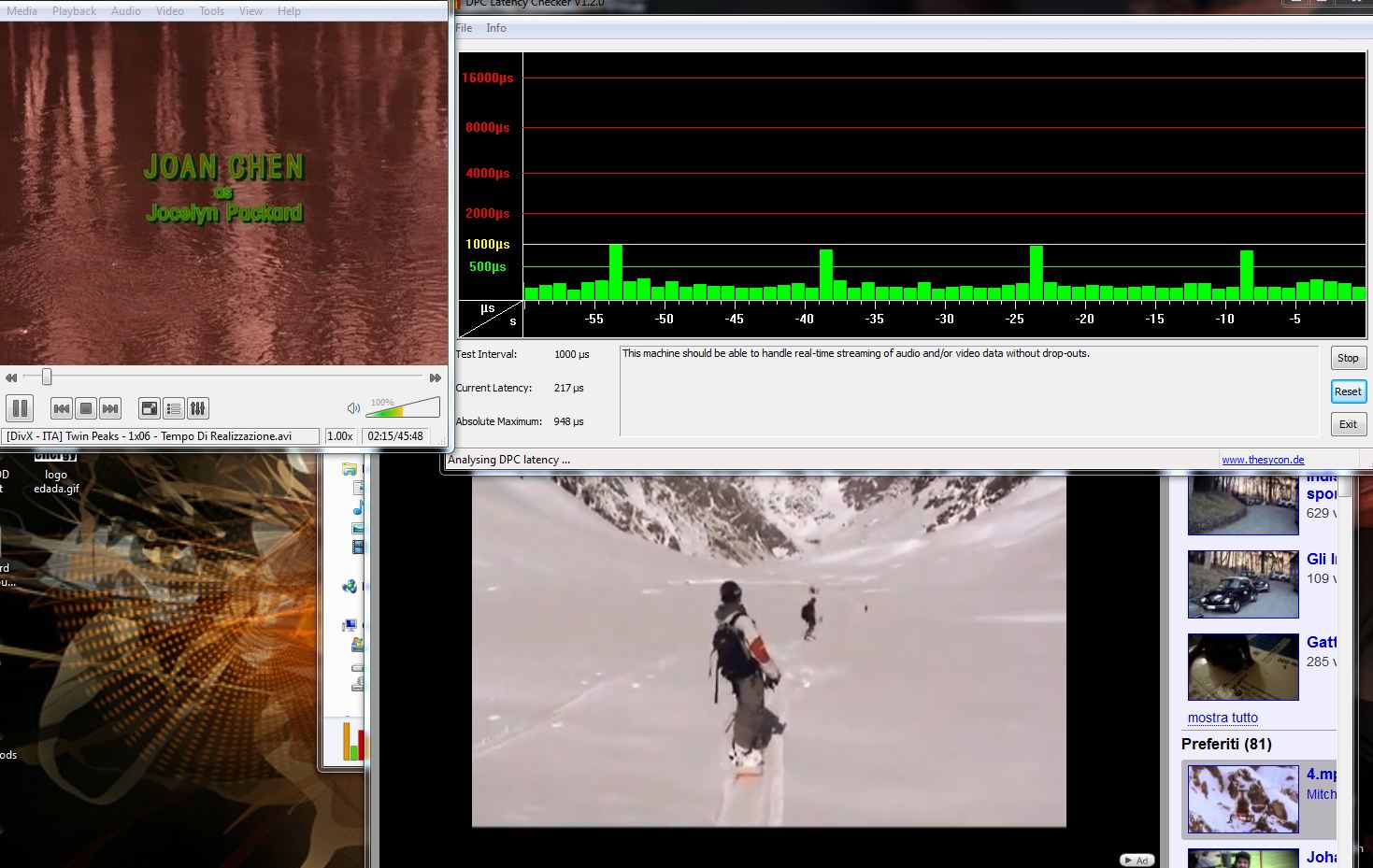Image resolution: width=1373 pixels, height=868 pixels.
Task: Open the 'Gatt' video thumbnail
Action: pos(1243,667)
